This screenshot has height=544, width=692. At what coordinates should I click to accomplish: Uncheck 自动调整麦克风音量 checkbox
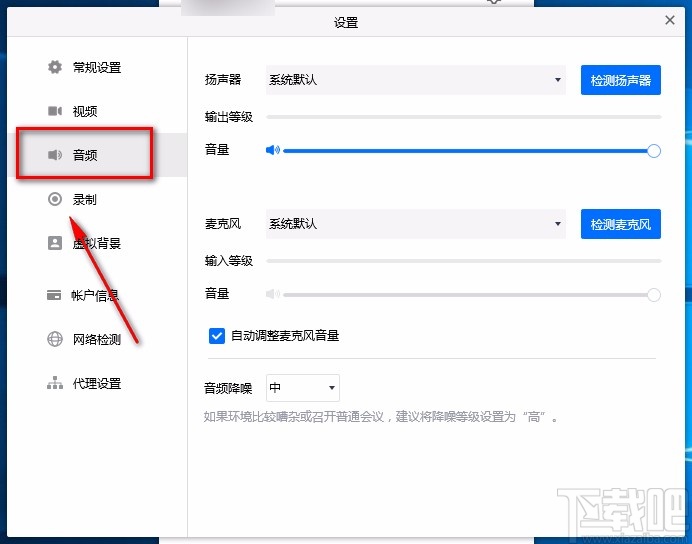point(217,336)
